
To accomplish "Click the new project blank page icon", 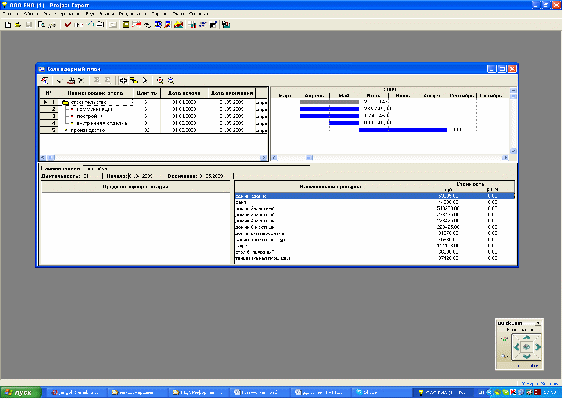I will tap(8, 25).
